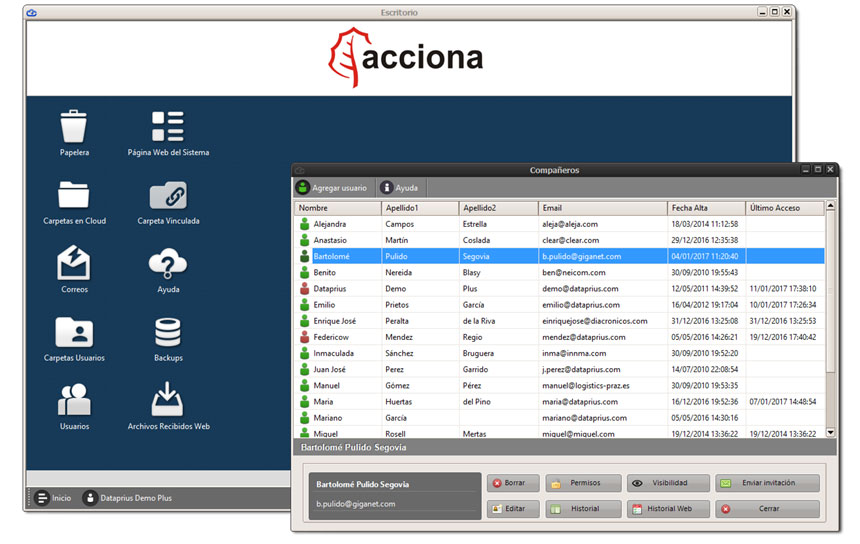Open Permisos for Bartolomé
The height and width of the screenshot is (544, 860).
pos(583,483)
